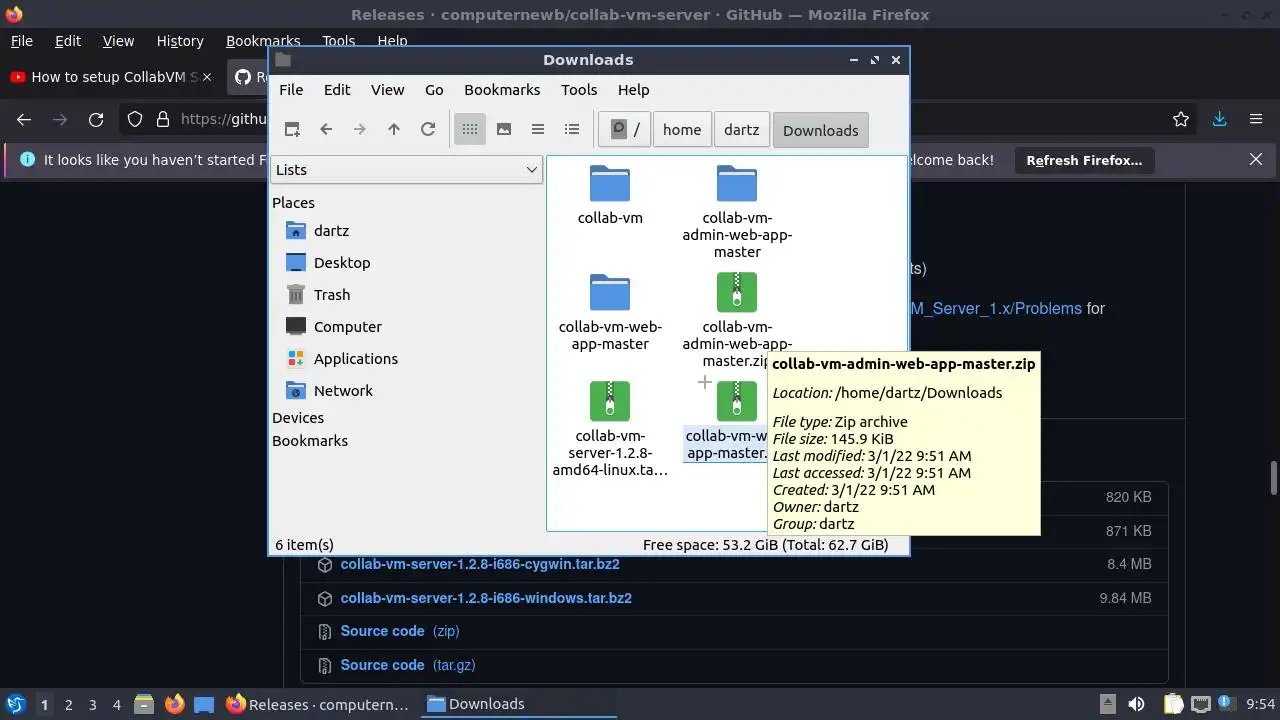Screen dimensions: 1280x720
Task: Open the Lubuntu start menu
Action: pos(15,704)
